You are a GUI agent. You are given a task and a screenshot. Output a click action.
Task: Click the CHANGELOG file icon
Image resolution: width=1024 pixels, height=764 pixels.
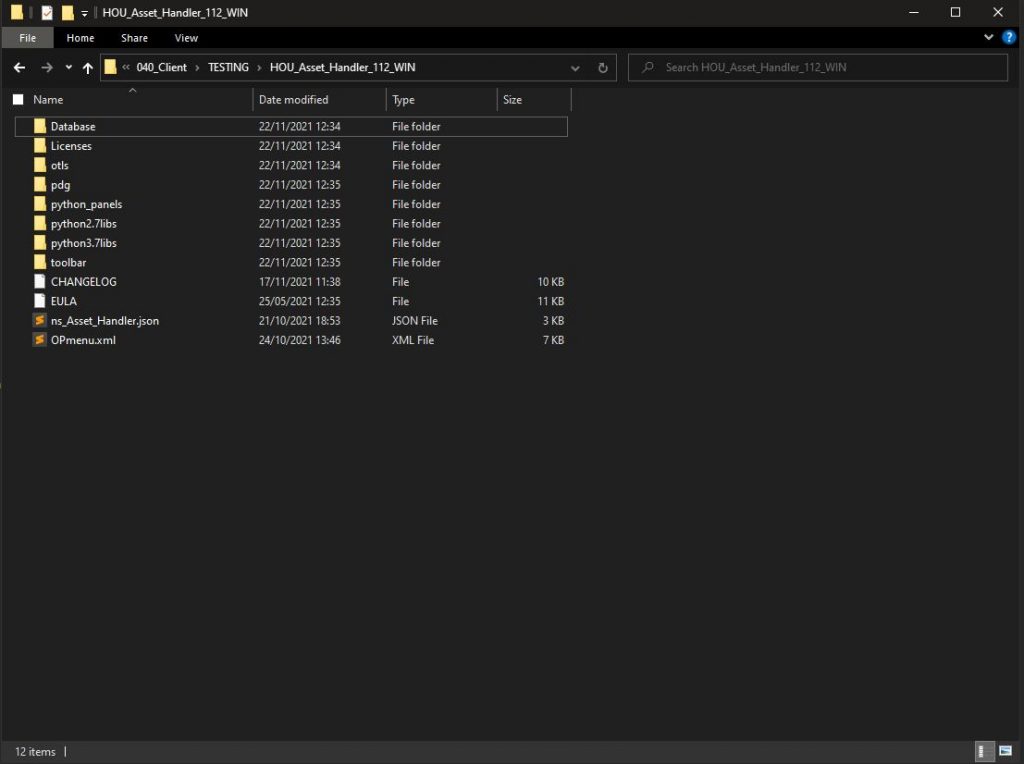[40, 282]
